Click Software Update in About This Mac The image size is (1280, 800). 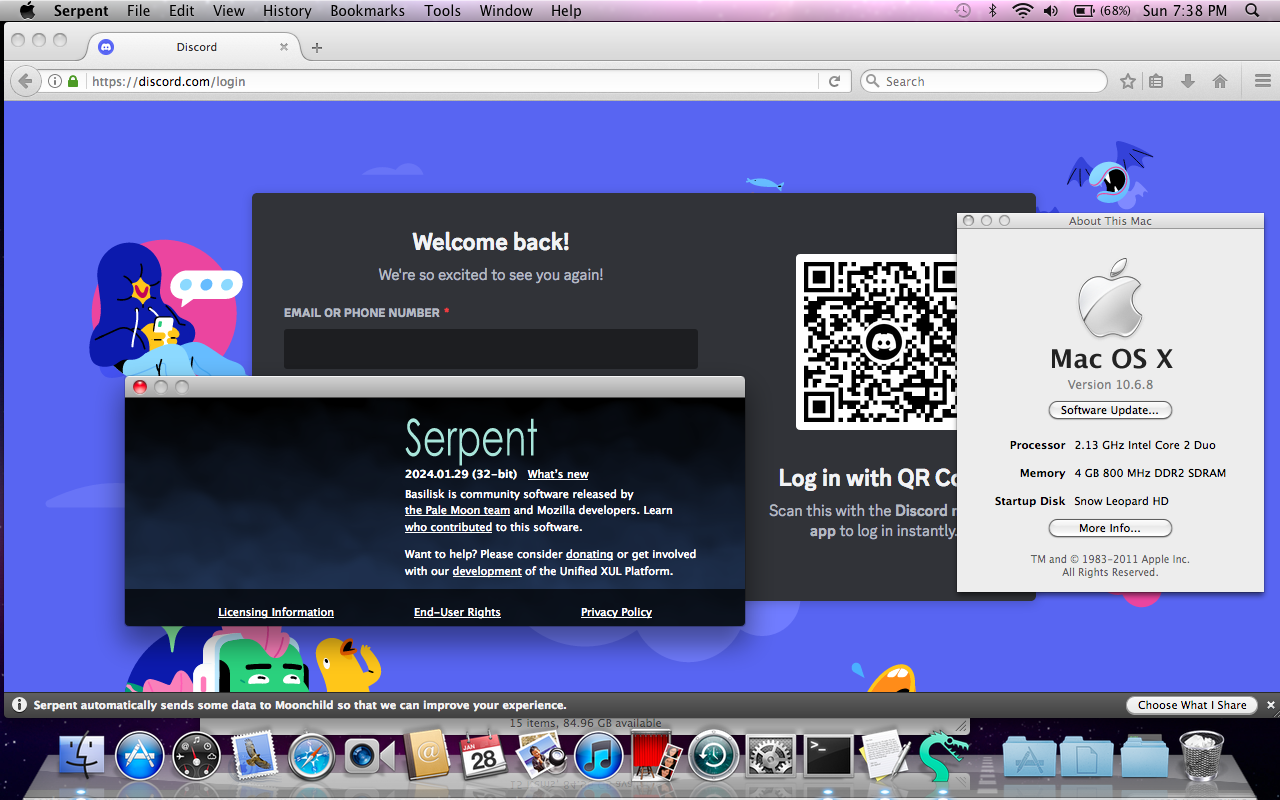(x=1110, y=410)
